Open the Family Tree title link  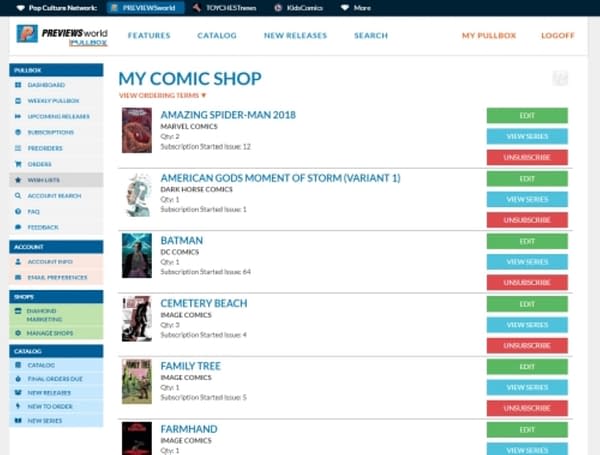[191, 366]
